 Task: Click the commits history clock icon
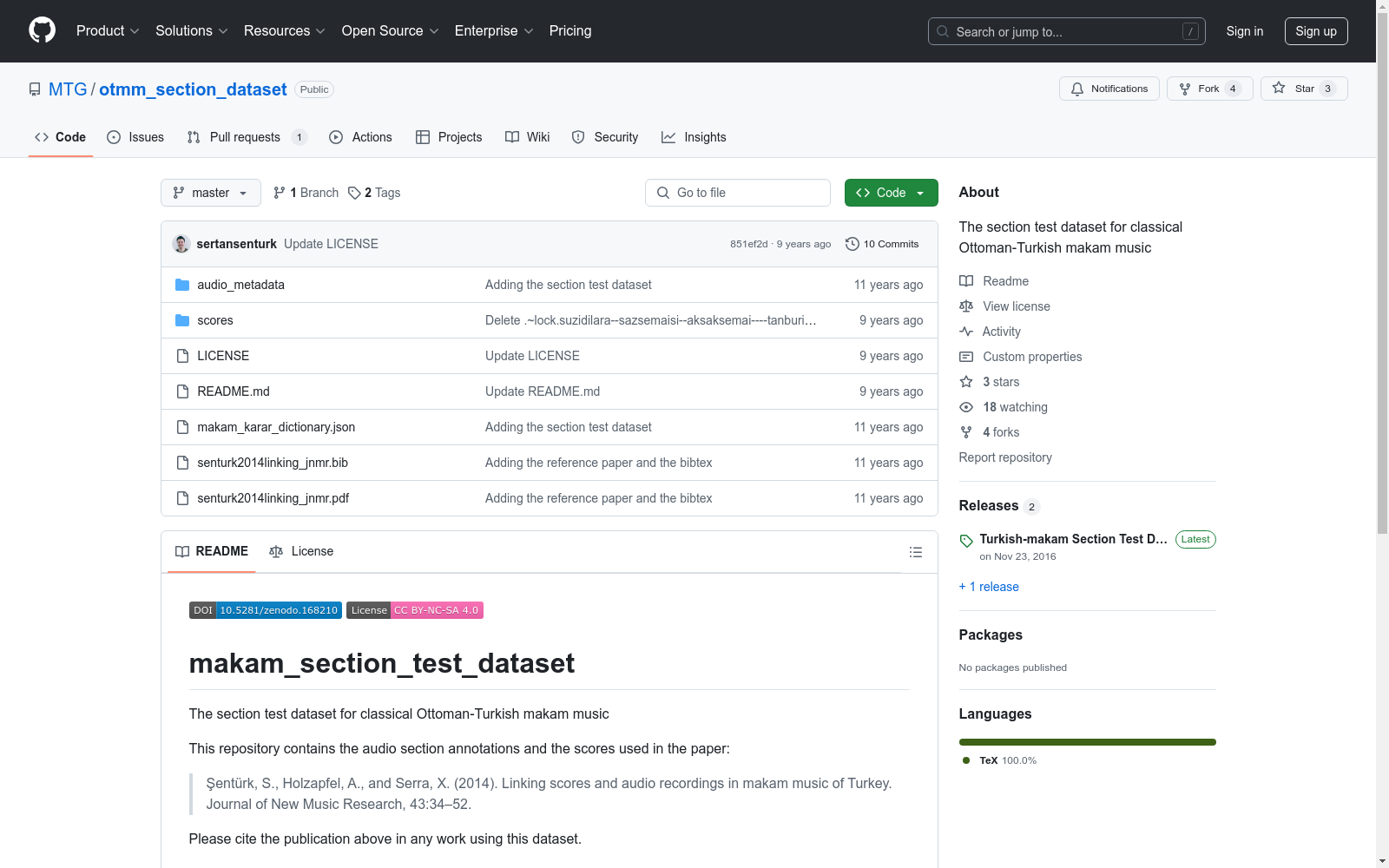(x=852, y=244)
